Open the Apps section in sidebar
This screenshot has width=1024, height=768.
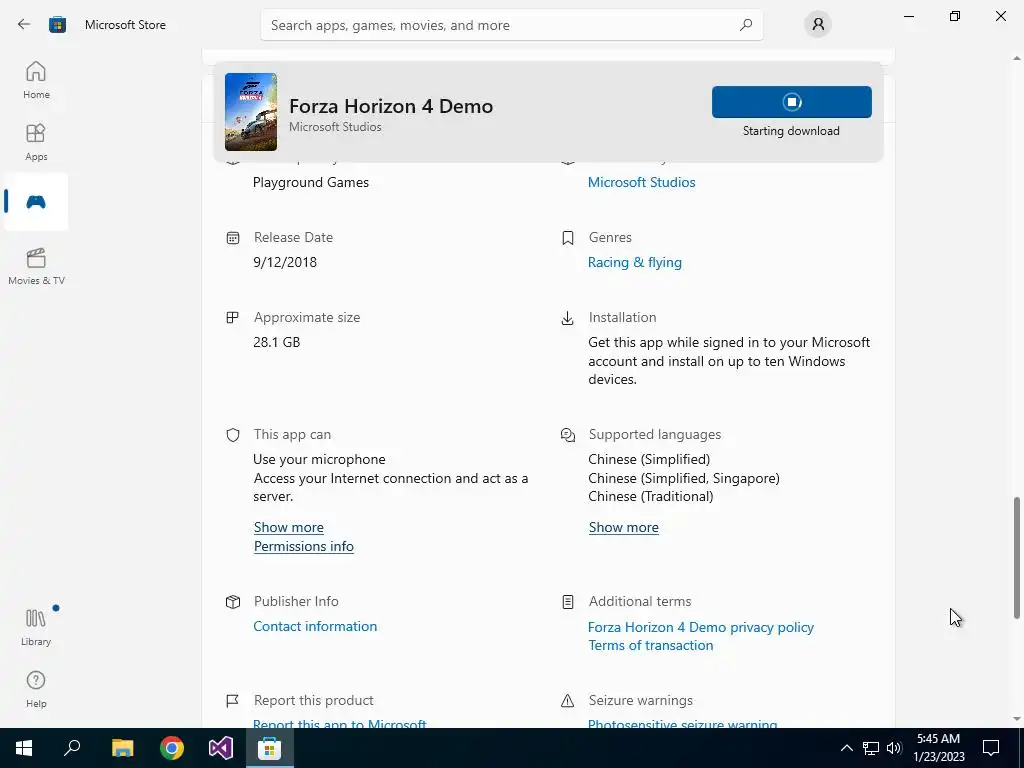point(36,142)
